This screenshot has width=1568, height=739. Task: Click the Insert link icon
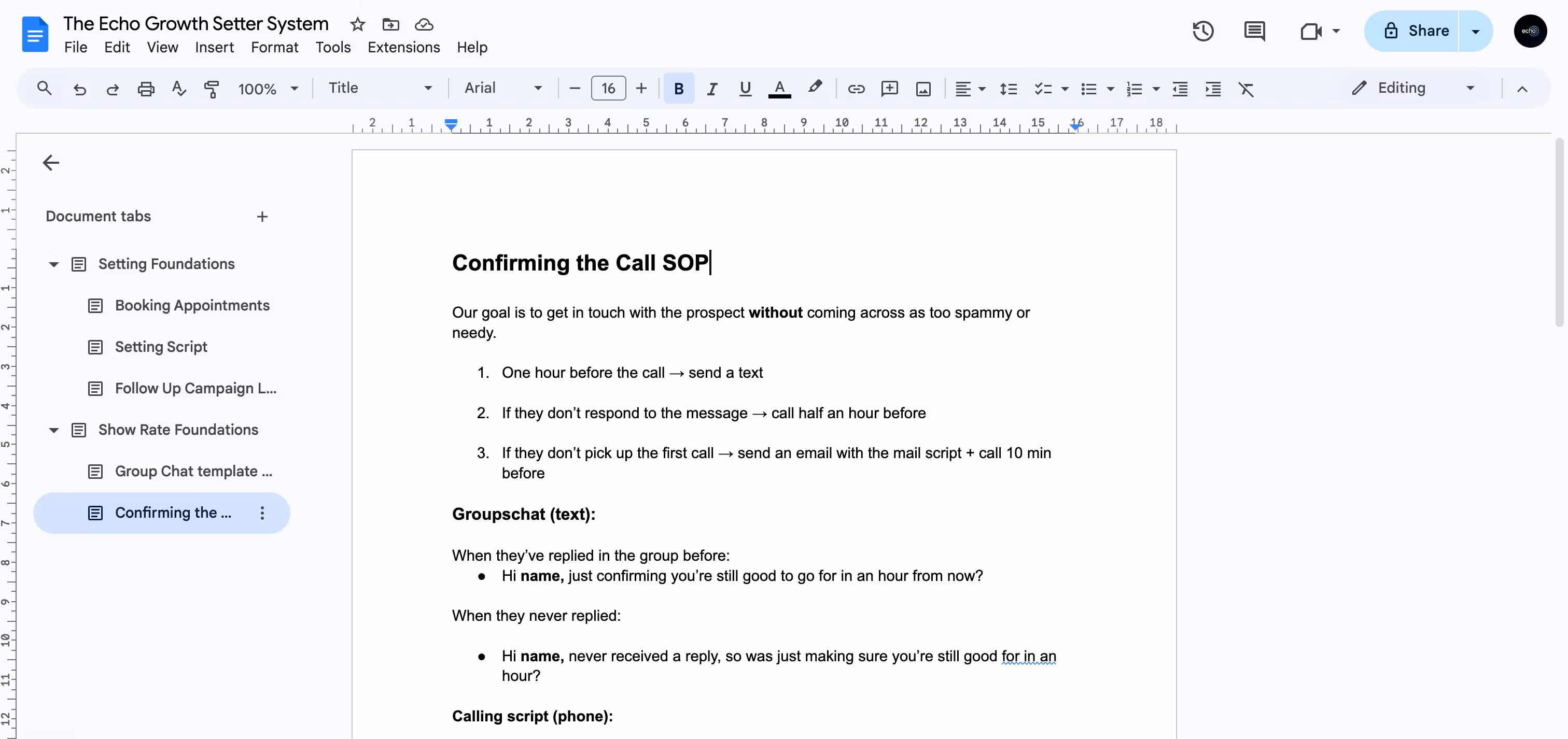[856, 89]
